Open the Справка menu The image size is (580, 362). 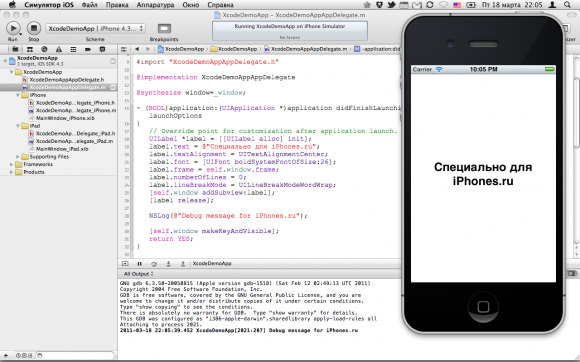220,5
